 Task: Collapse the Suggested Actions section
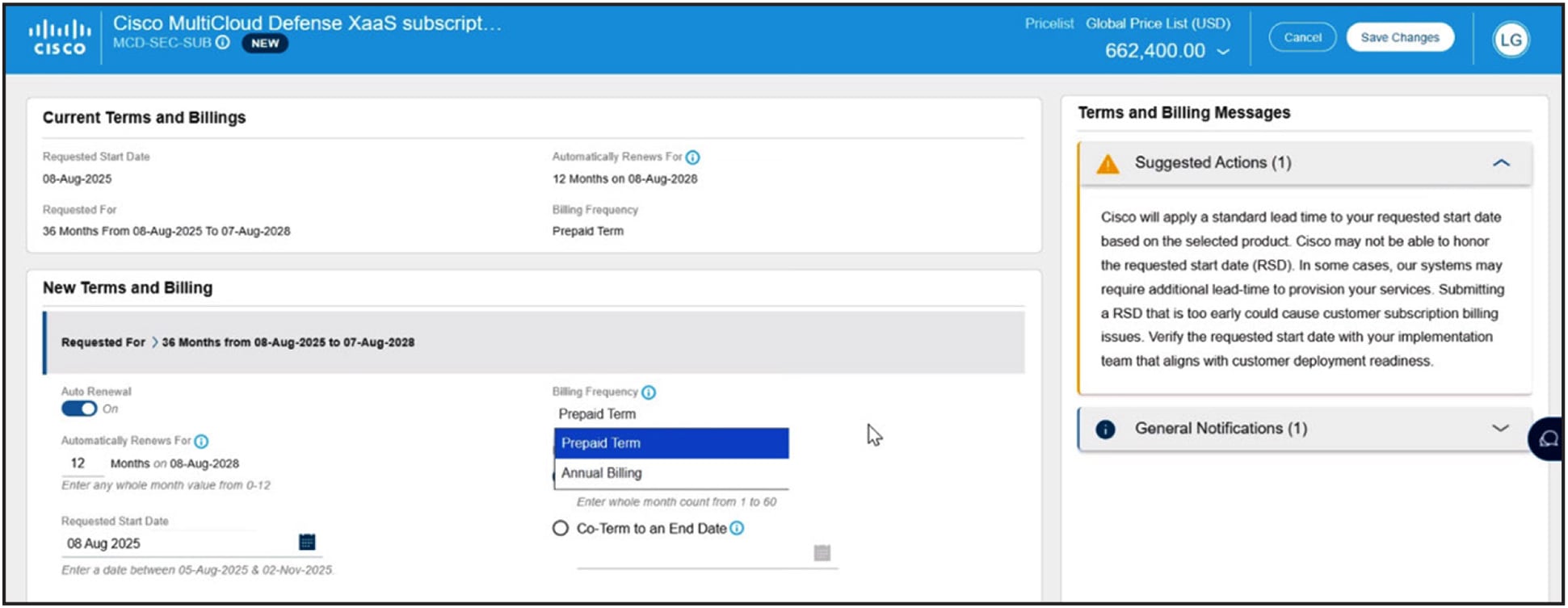(x=1501, y=163)
